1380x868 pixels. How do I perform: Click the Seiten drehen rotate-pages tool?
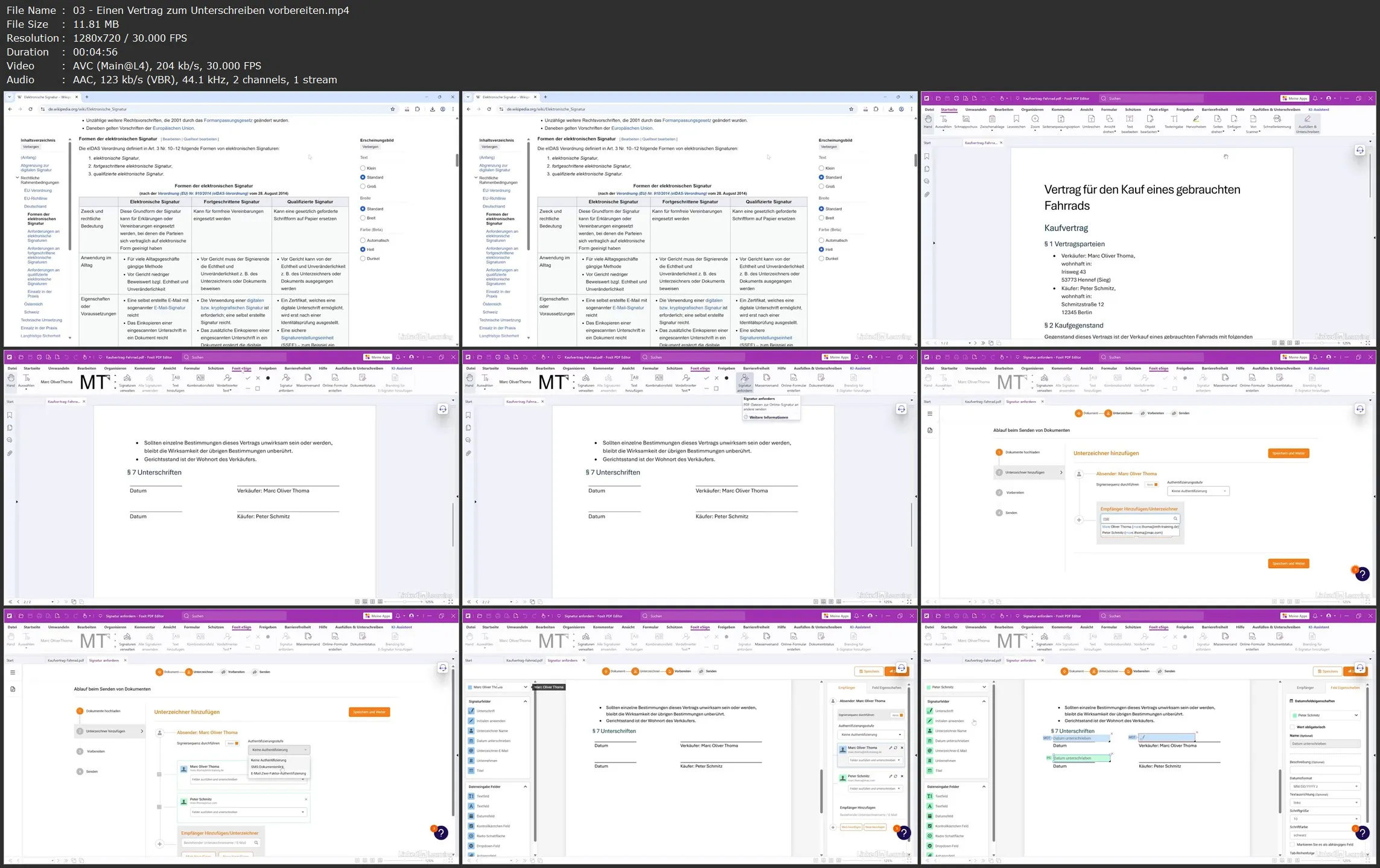[x=1218, y=124]
